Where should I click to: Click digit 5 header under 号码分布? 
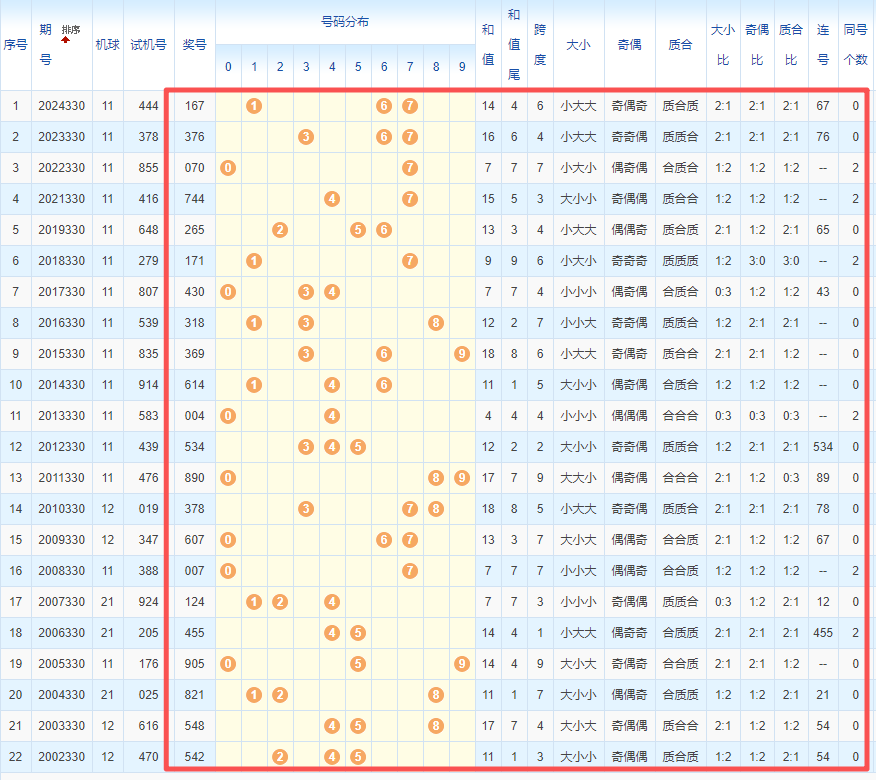point(358,67)
